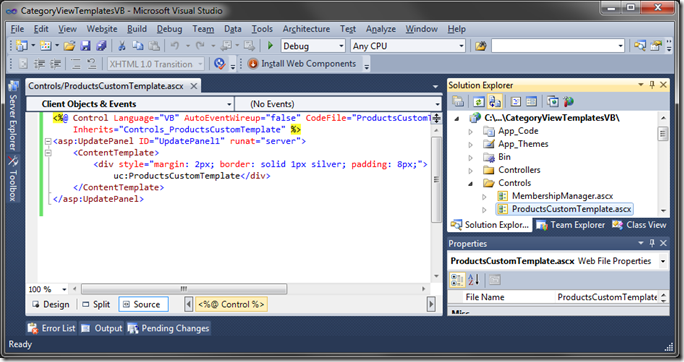The width and height of the screenshot is (684, 362).
Task: Click Install Web Components button
Action: (302, 64)
